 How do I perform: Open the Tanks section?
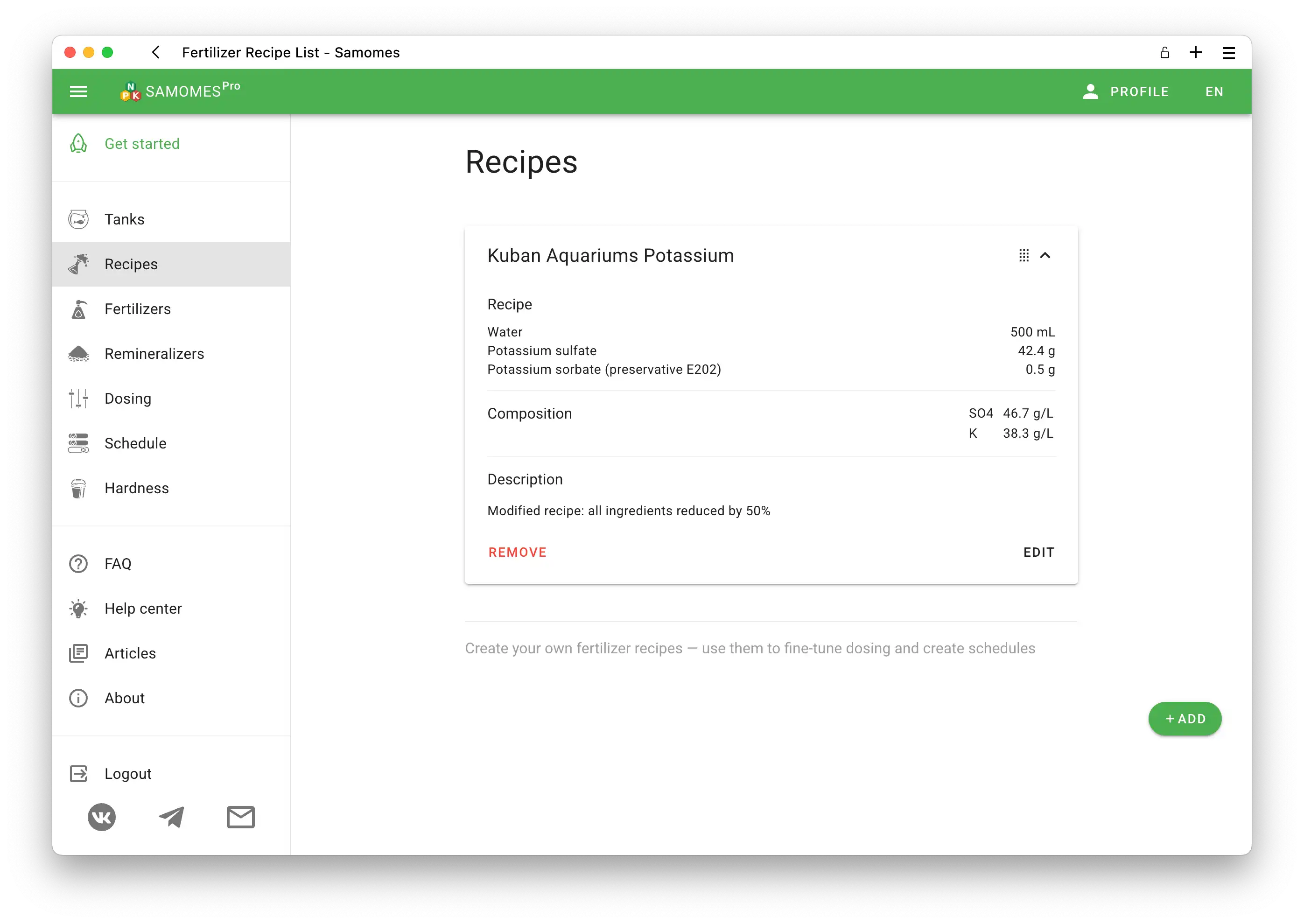(125, 220)
